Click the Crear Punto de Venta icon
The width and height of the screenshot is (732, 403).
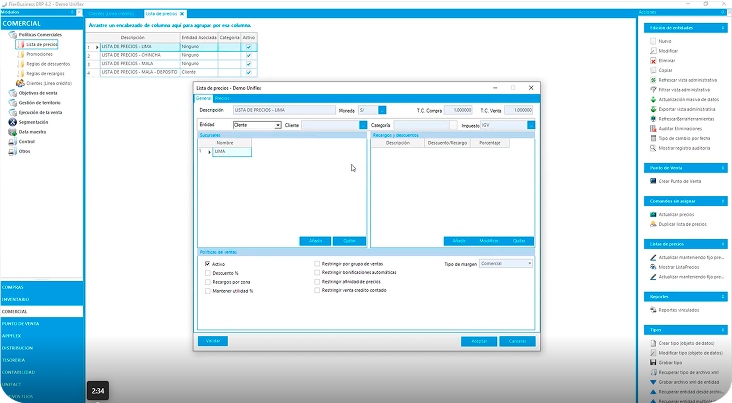pyautogui.click(x=651, y=181)
